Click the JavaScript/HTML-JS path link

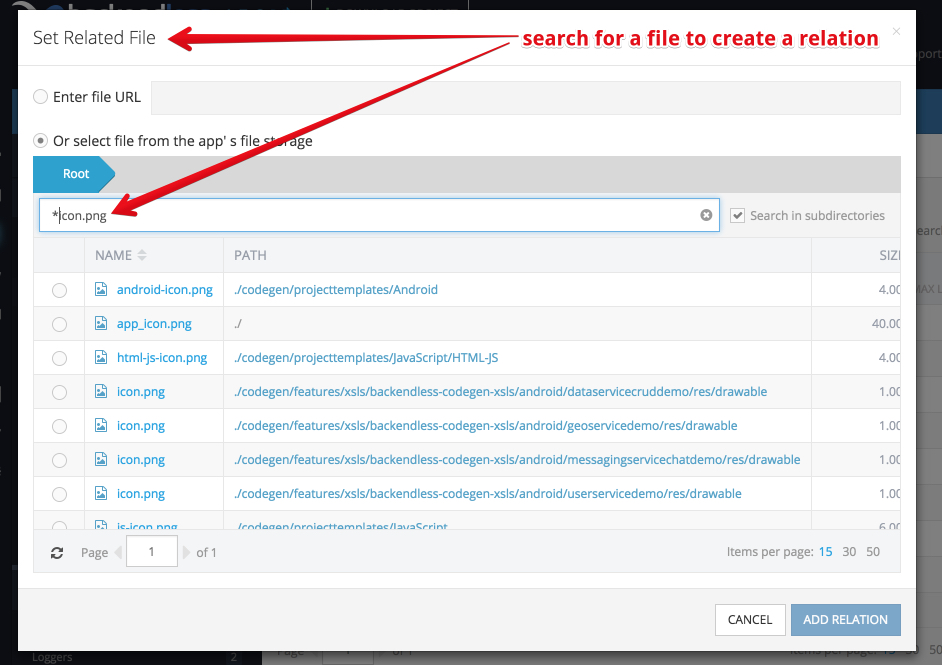(366, 358)
